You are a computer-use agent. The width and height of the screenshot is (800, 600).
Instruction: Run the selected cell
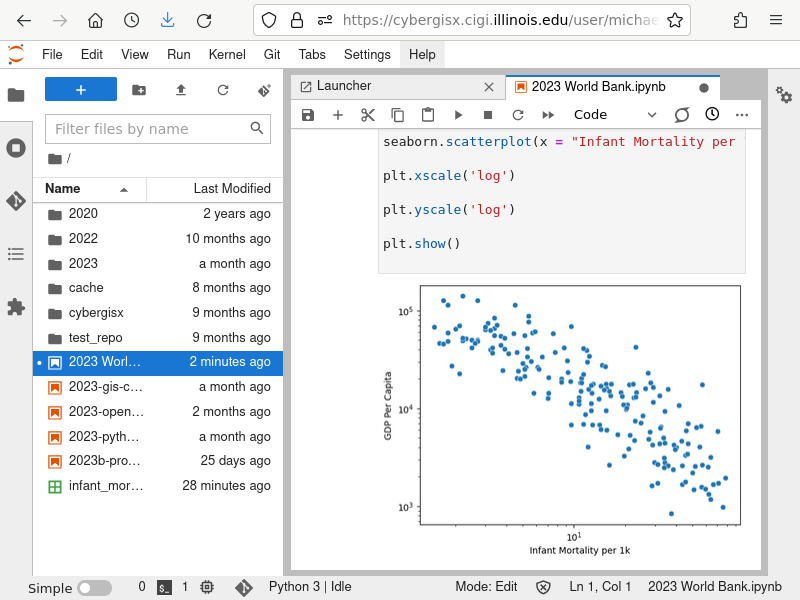(458, 115)
